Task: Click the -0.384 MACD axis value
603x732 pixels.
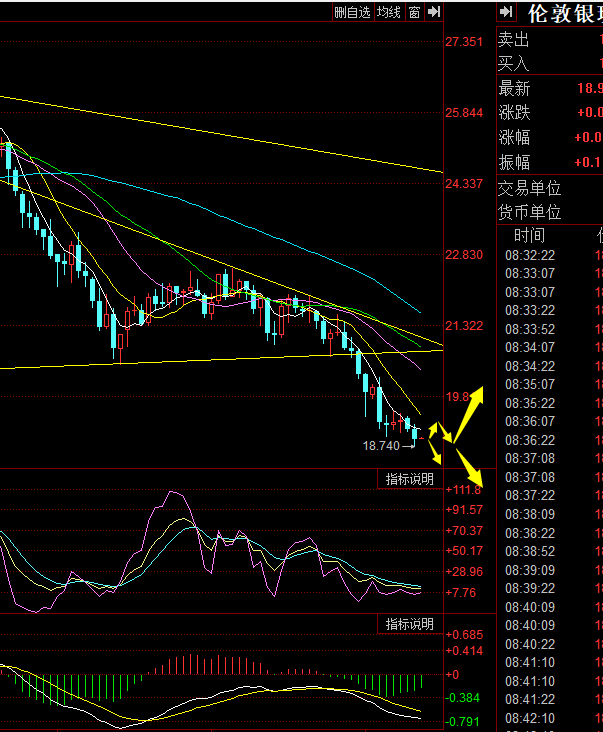Action: (x=462, y=698)
